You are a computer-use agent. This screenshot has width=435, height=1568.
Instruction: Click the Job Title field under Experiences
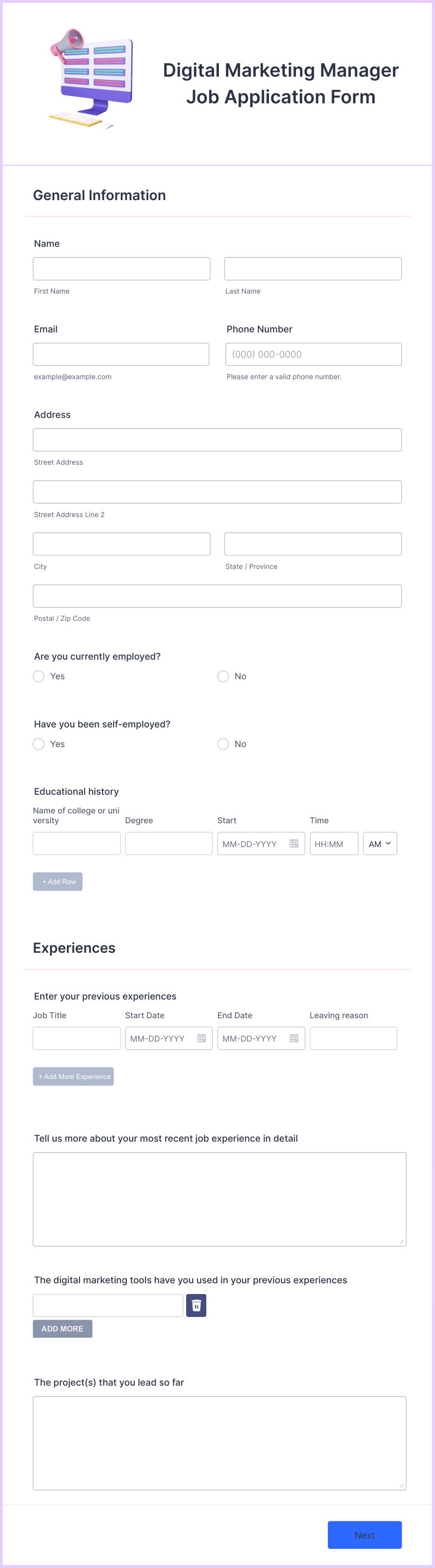point(76,1038)
